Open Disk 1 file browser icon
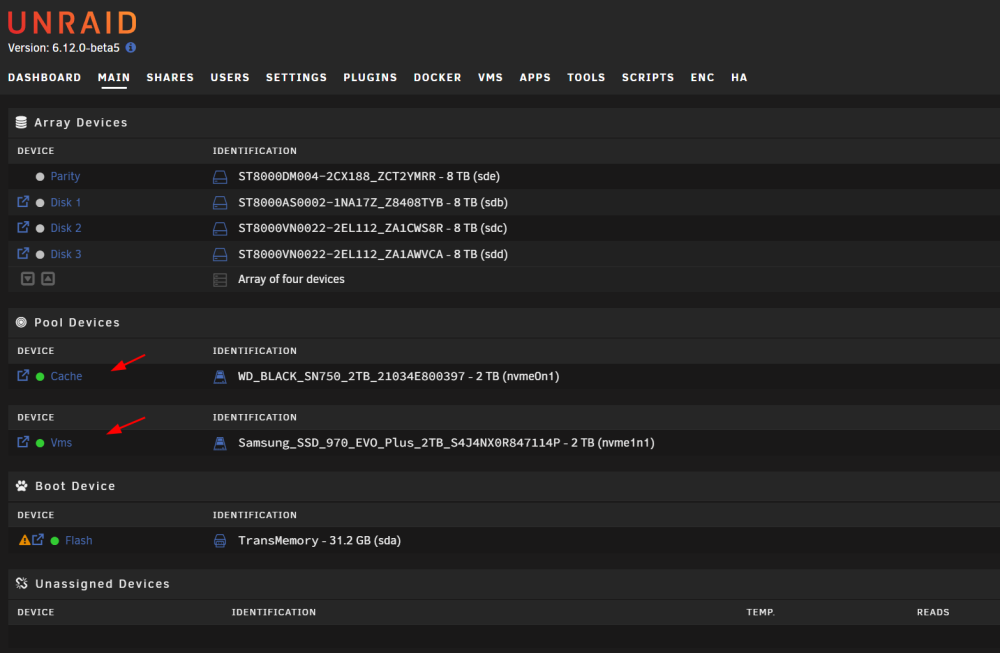This screenshot has height=653, width=1000. pos(23,202)
